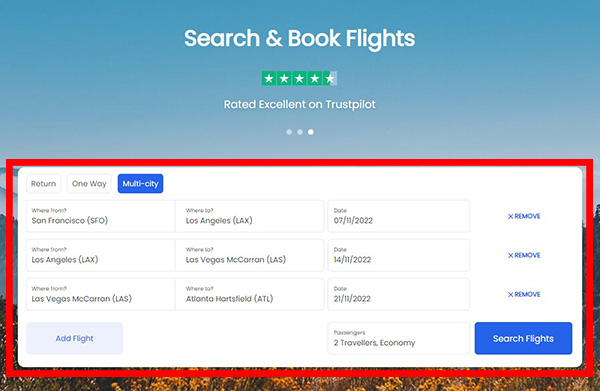Remove the Las Vegas to Atlanta flight
The image size is (600, 391).
click(x=524, y=294)
